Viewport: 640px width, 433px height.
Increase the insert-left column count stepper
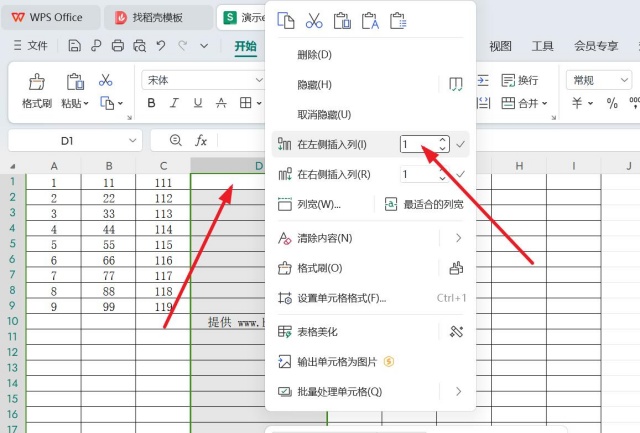443,140
